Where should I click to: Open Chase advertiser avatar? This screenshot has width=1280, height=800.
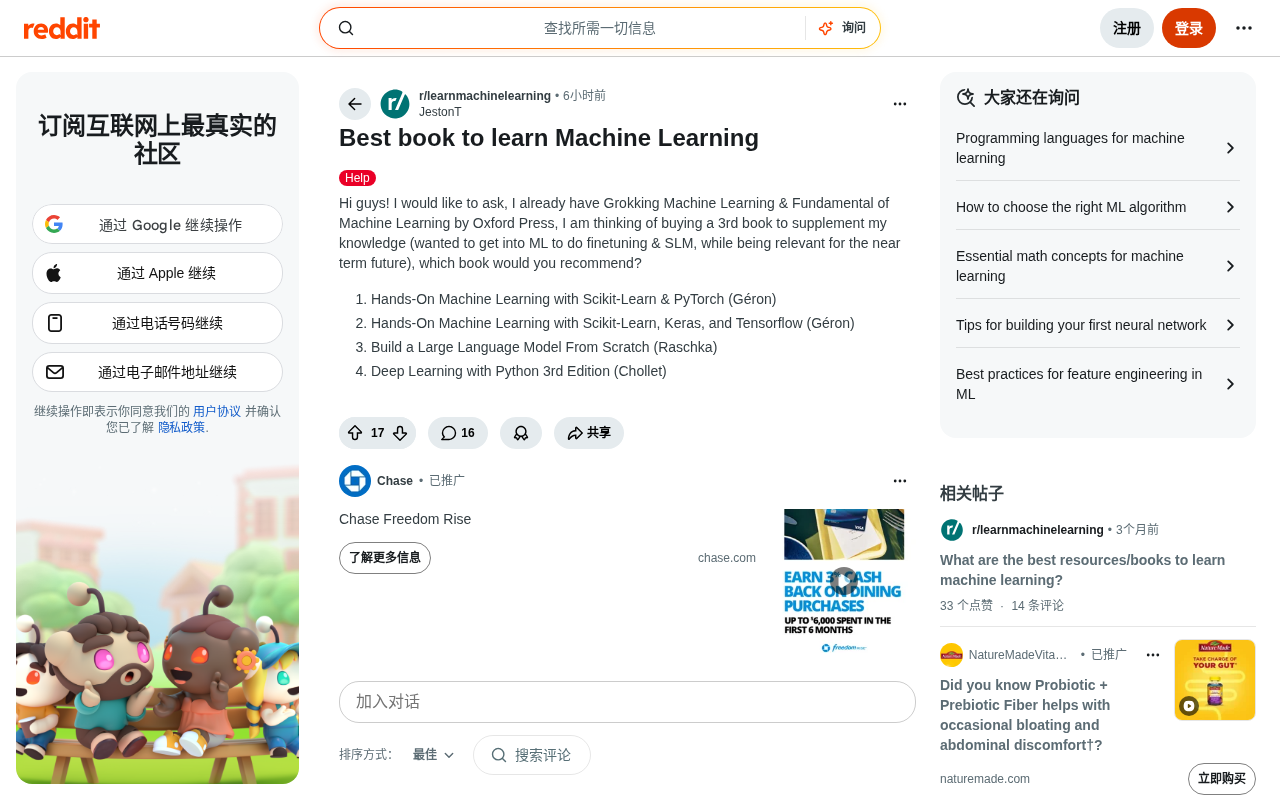tap(355, 481)
